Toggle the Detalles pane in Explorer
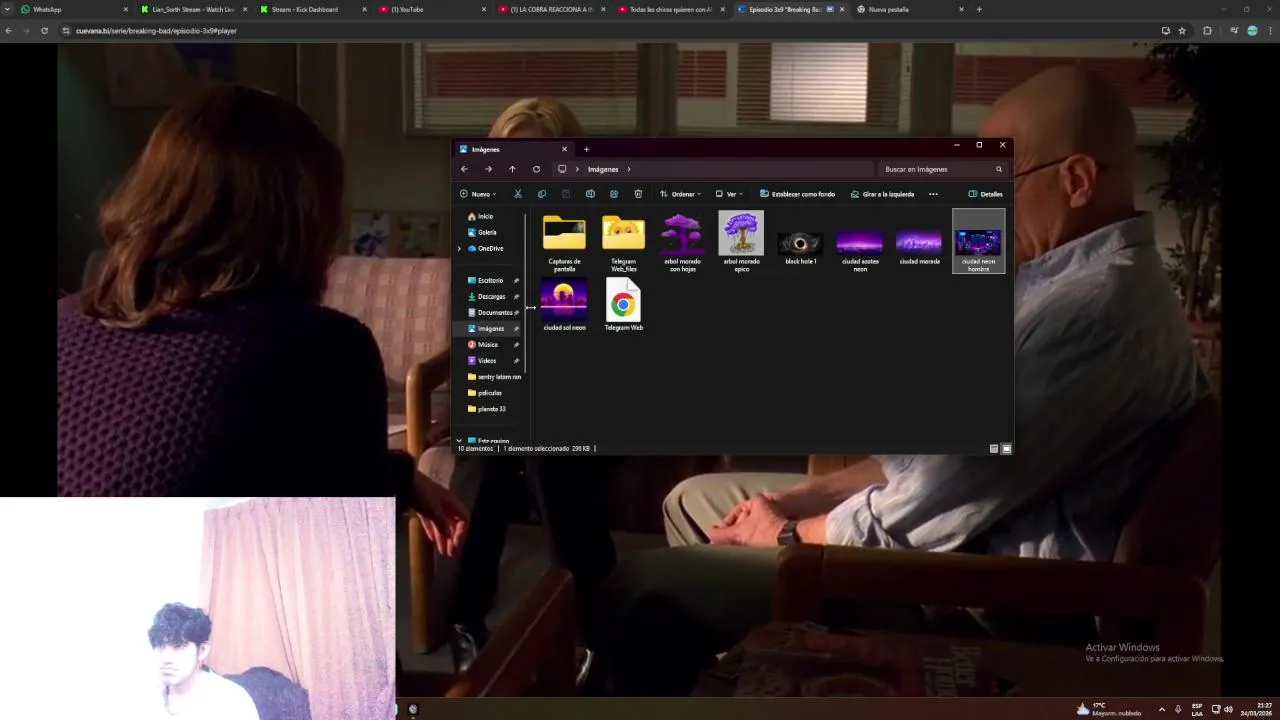Screen dimensions: 1280x720 click(985, 194)
